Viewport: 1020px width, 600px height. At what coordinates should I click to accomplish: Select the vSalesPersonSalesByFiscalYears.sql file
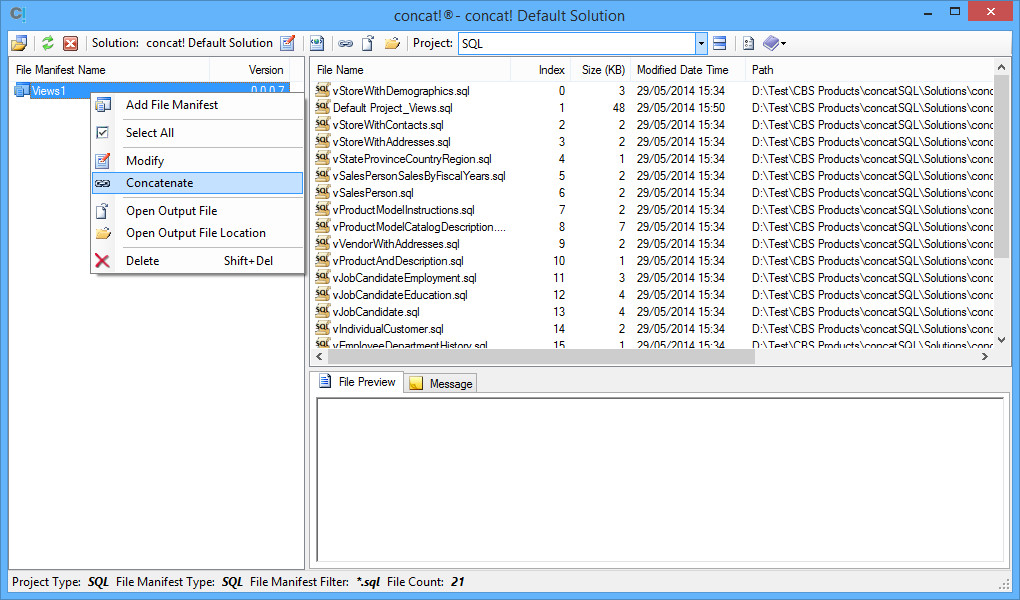click(419, 176)
